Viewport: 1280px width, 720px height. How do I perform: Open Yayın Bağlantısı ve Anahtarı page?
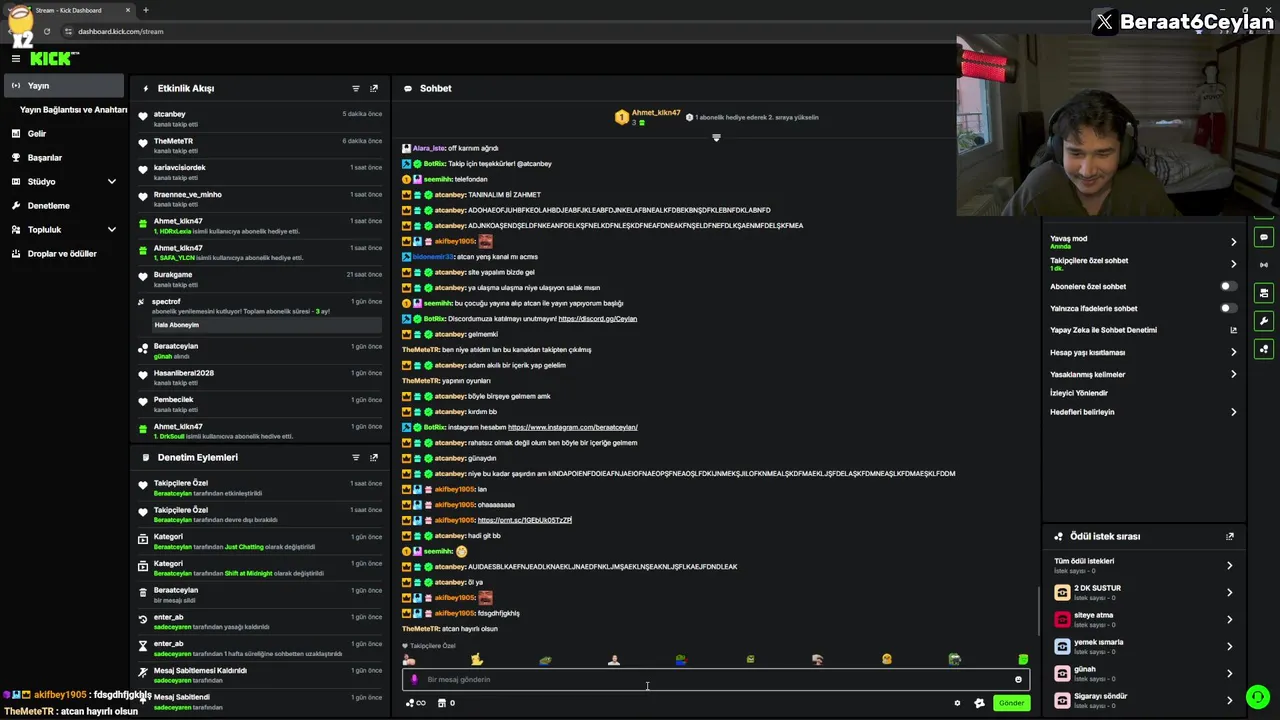tap(73, 110)
